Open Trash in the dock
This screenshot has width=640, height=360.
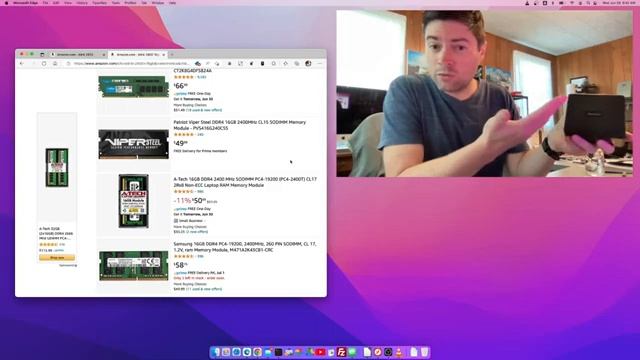coord(424,352)
